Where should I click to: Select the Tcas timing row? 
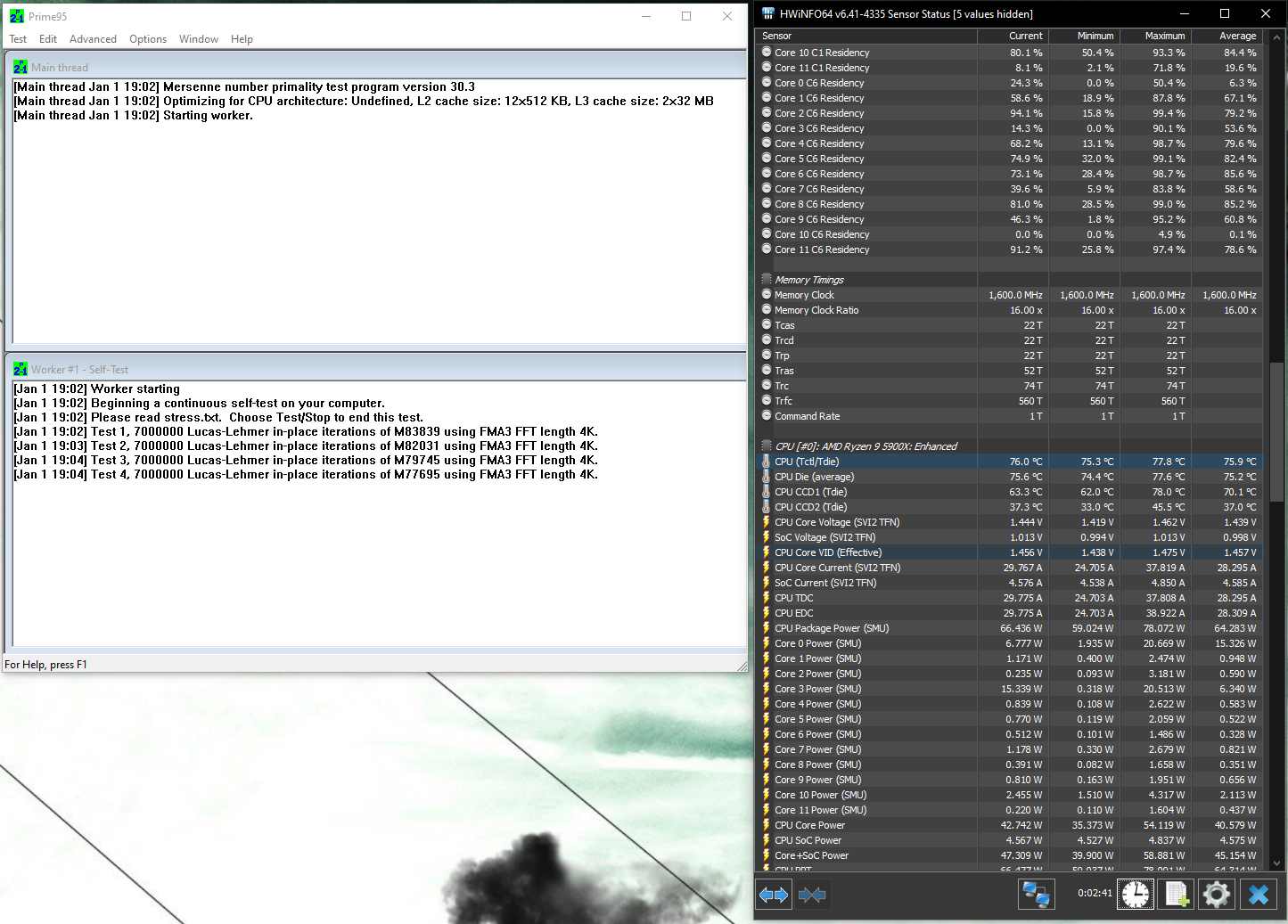(1010, 325)
